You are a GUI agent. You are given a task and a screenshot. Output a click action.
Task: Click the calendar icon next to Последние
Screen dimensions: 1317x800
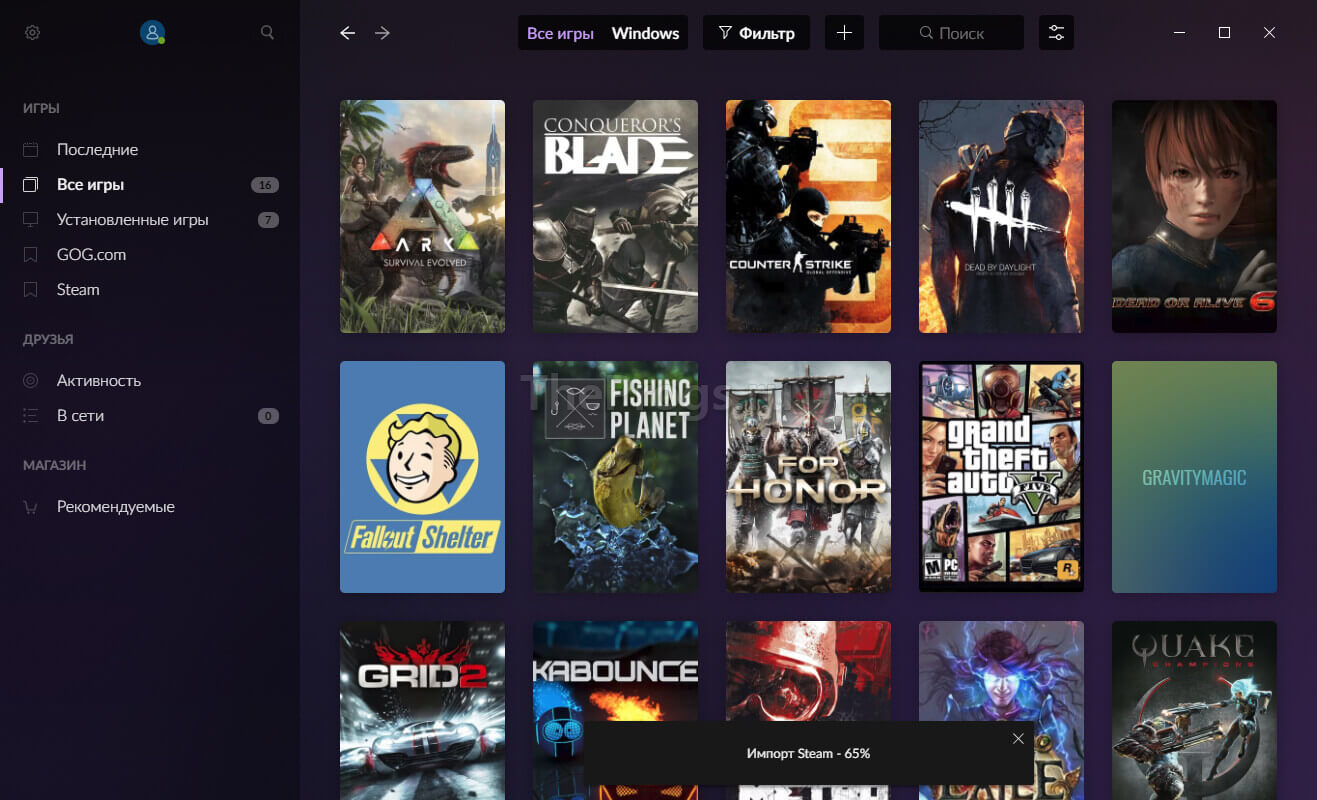click(31, 149)
